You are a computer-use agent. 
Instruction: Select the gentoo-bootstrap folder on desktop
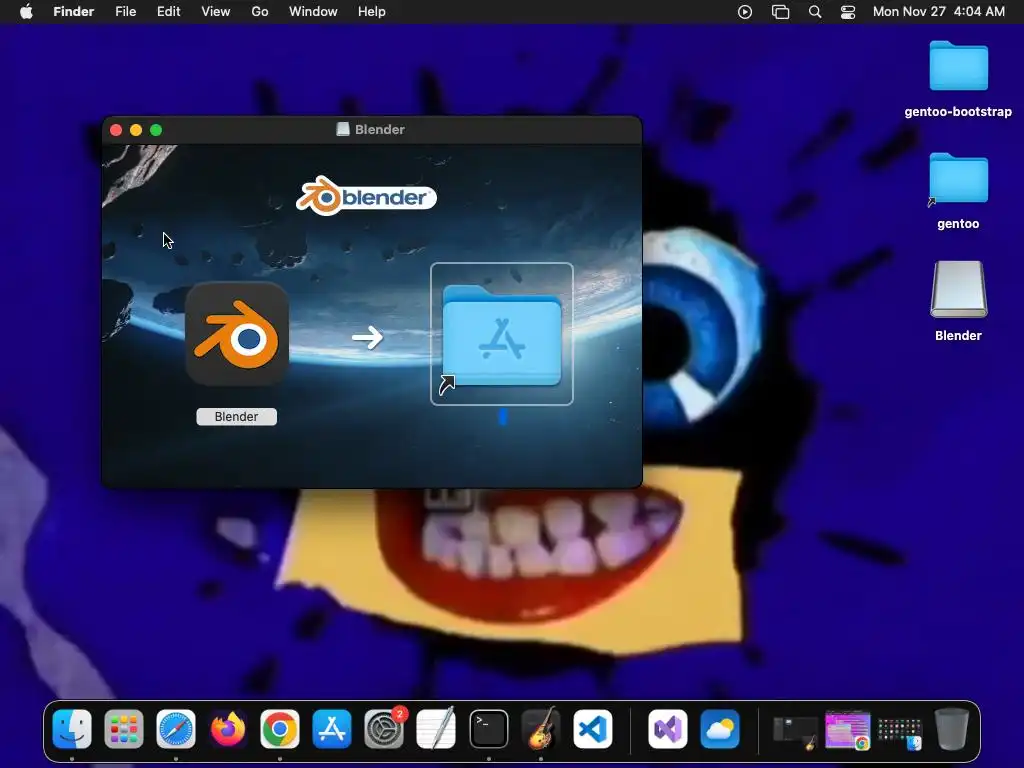958,66
